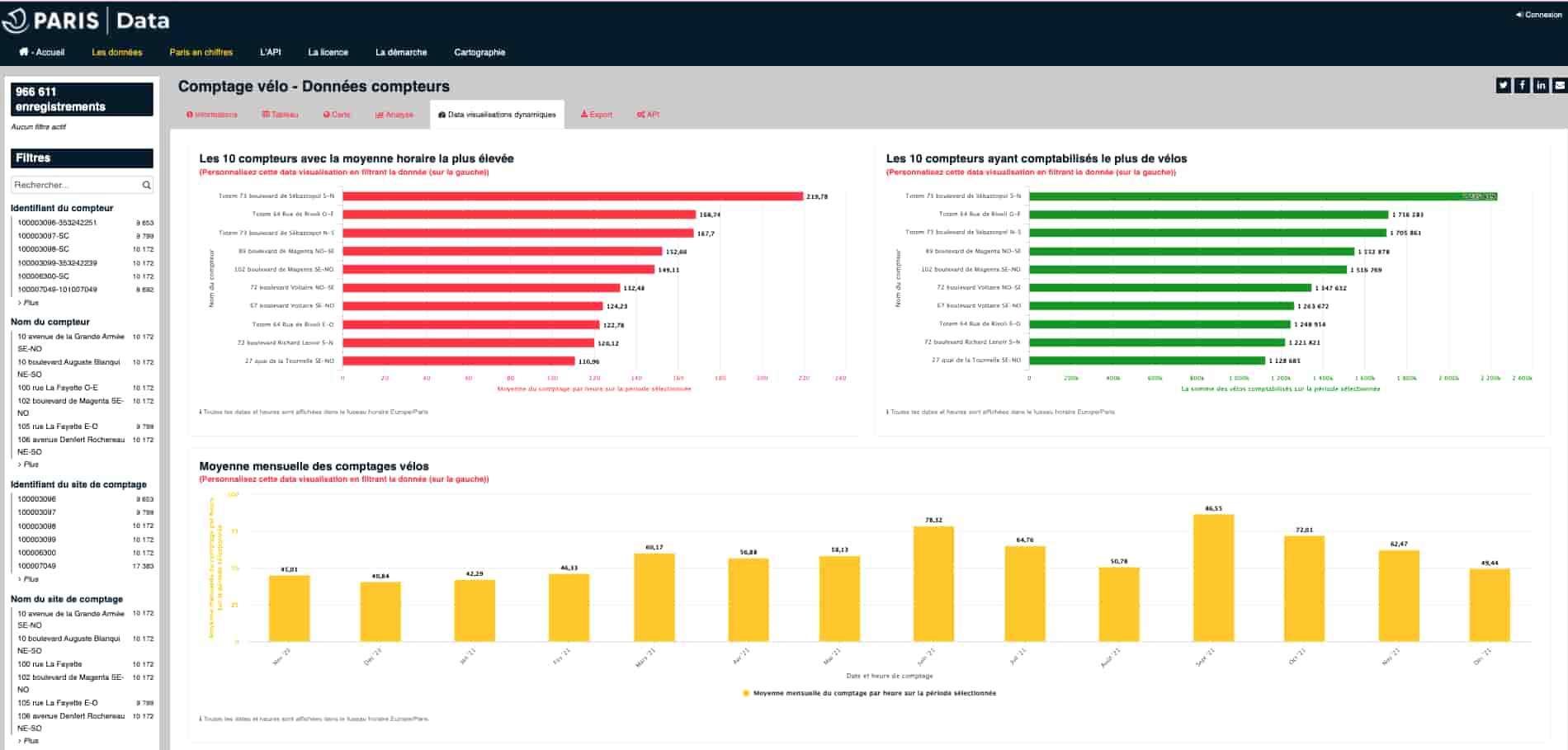Switch to the Tableau tab
The height and width of the screenshot is (750, 1568).
coord(281,115)
